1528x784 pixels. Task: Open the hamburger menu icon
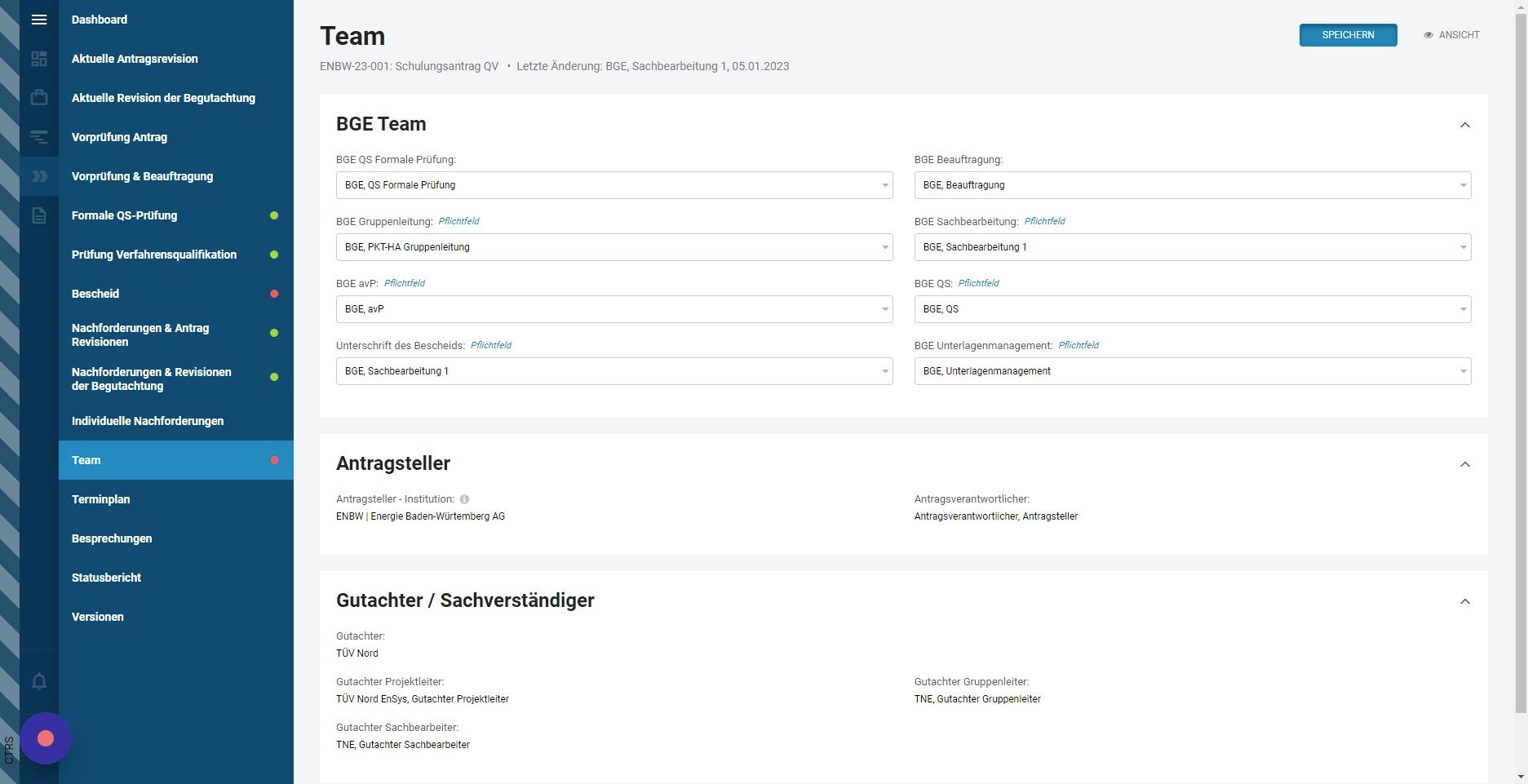click(39, 20)
